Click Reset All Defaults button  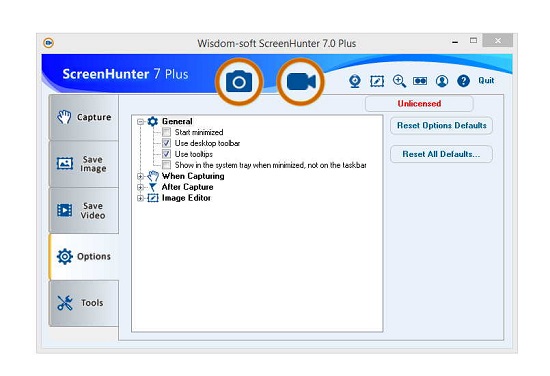pyautogui.click(x=441, y=154)
